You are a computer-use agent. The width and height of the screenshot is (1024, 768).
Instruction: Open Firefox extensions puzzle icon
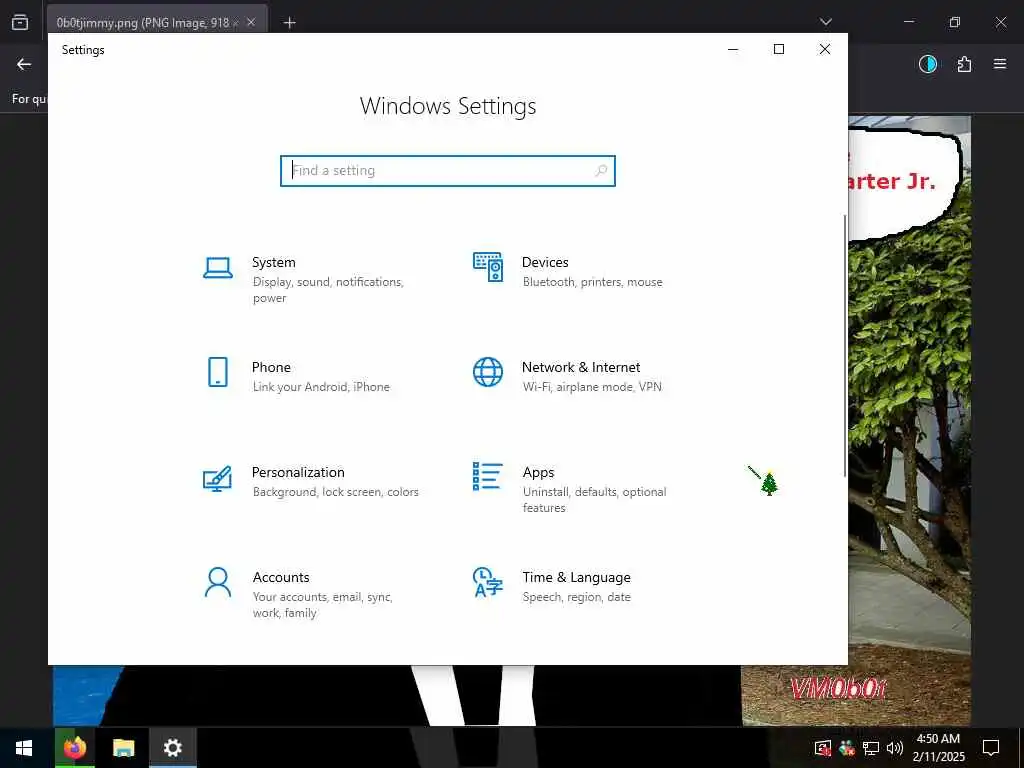click(x=964, y=64)
